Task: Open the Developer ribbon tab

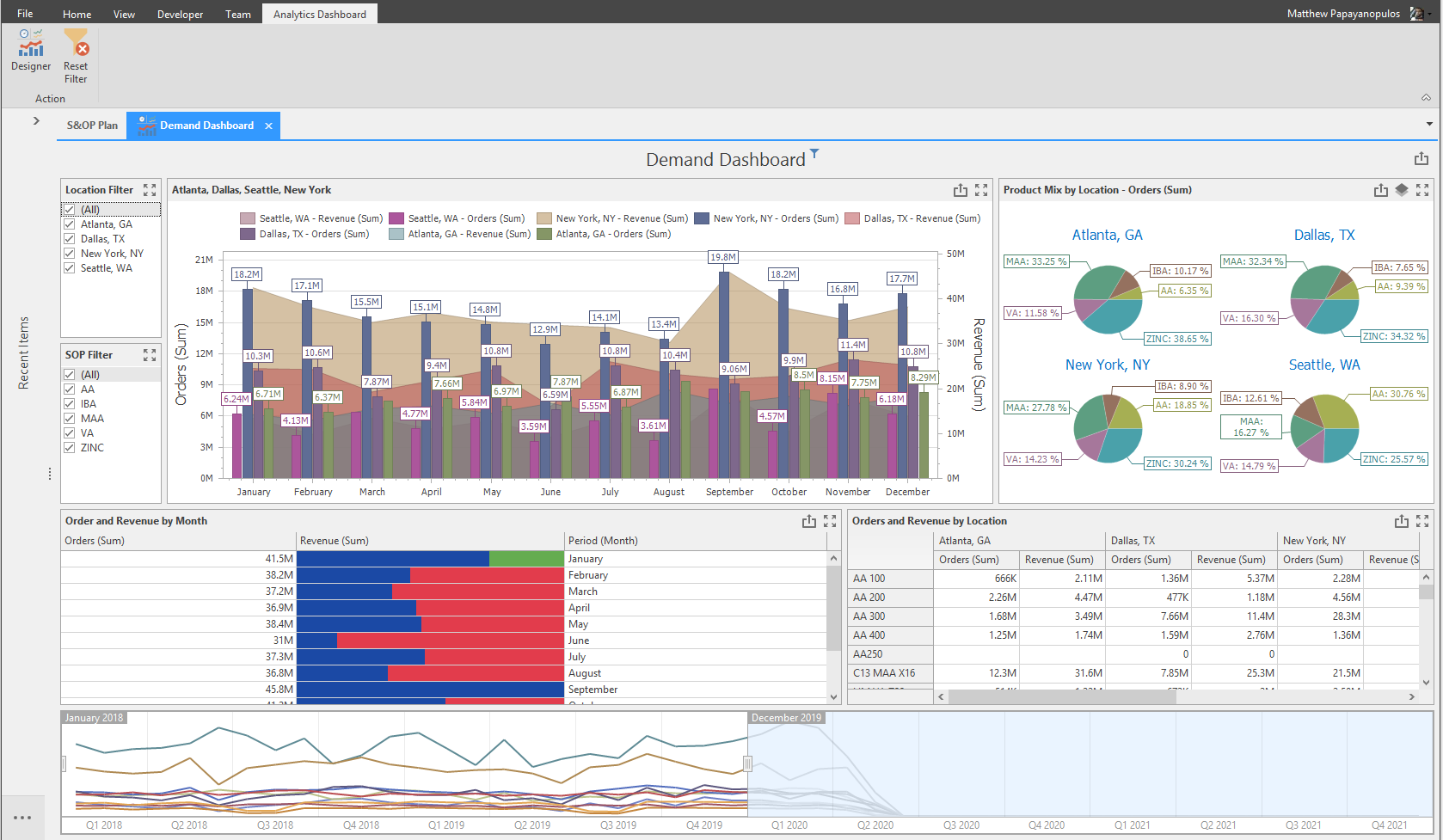Action: click(181, 14)
